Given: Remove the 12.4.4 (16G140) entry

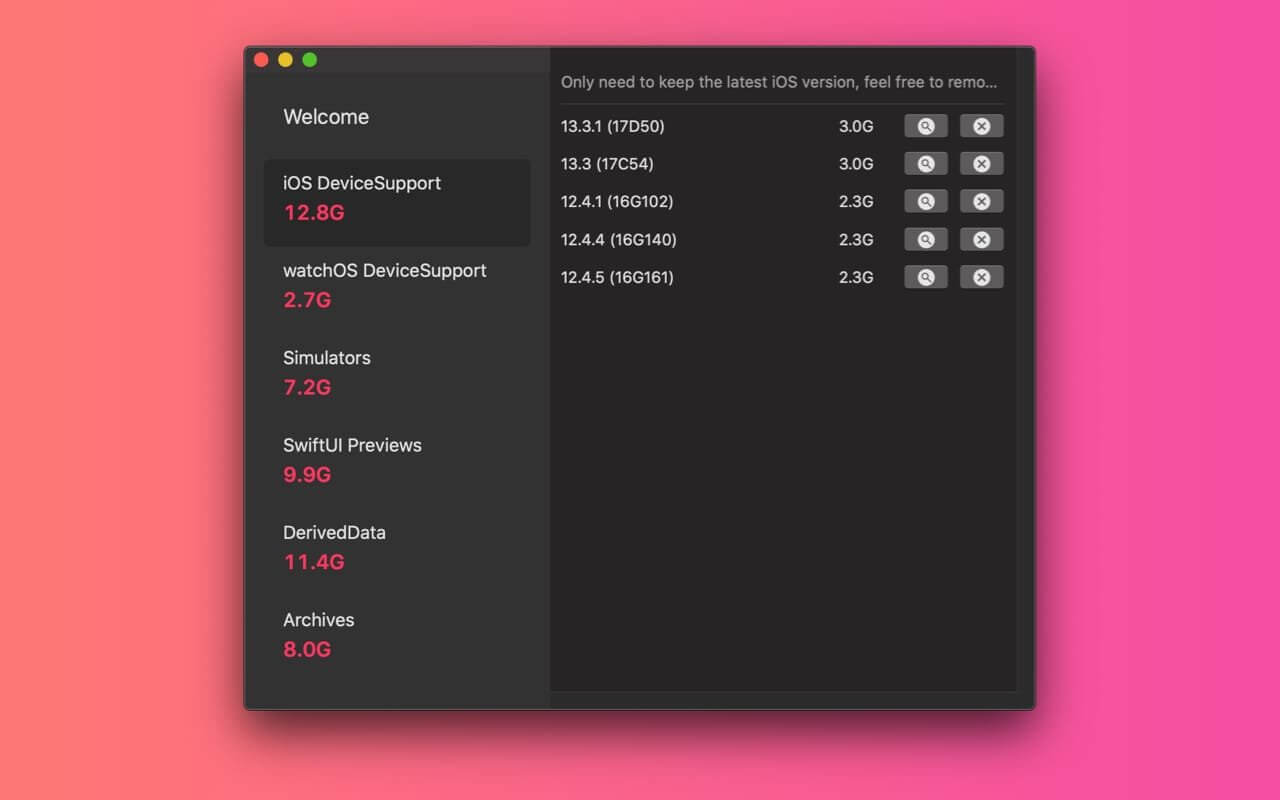Looking at the screenshot, I should pos(982,240).
